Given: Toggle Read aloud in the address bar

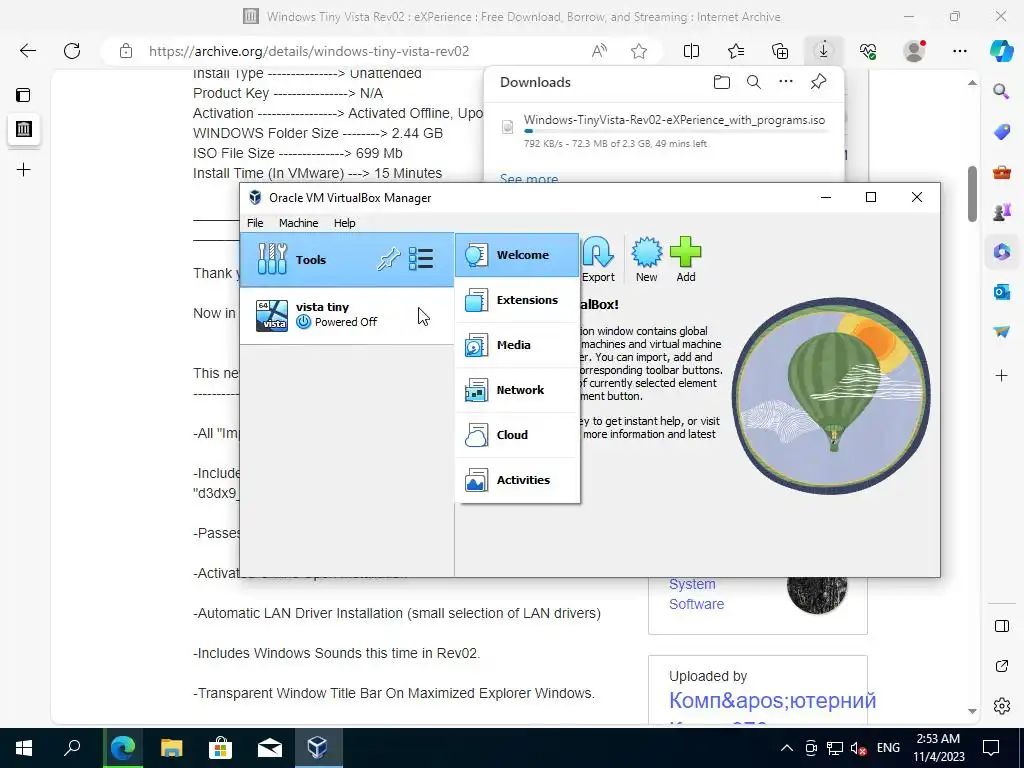Looking at the screenshot, I should point(599,51).
